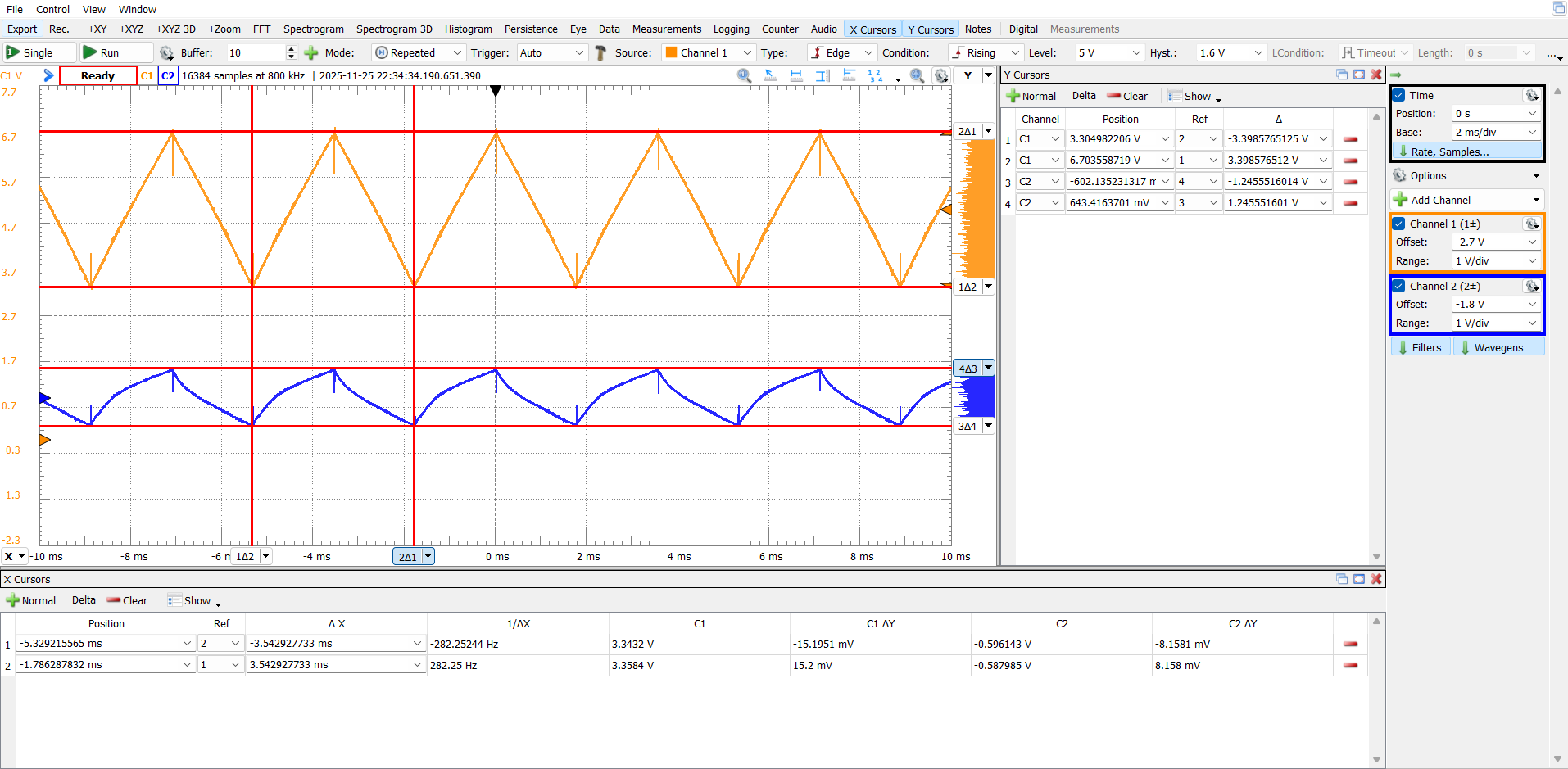Image resolution: width=1568 pixels, height=769 pixels.
Task: Click the Wavegens button
Action: coord(1498,347)
